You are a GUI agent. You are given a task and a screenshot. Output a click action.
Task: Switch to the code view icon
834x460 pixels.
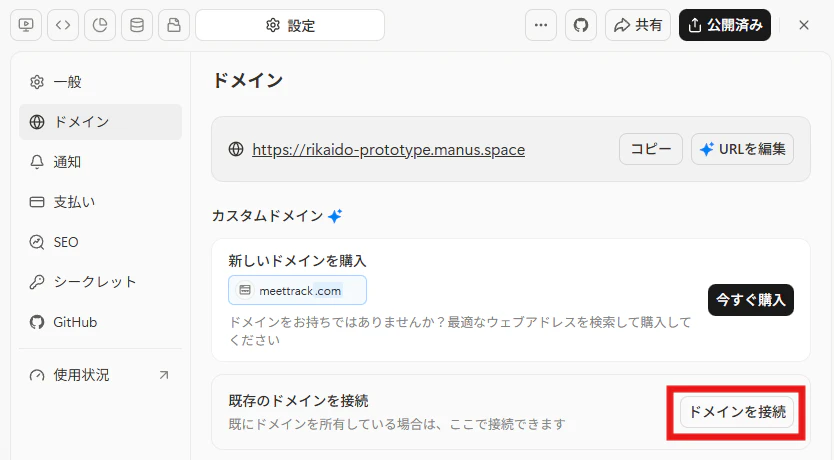point(63,25)
